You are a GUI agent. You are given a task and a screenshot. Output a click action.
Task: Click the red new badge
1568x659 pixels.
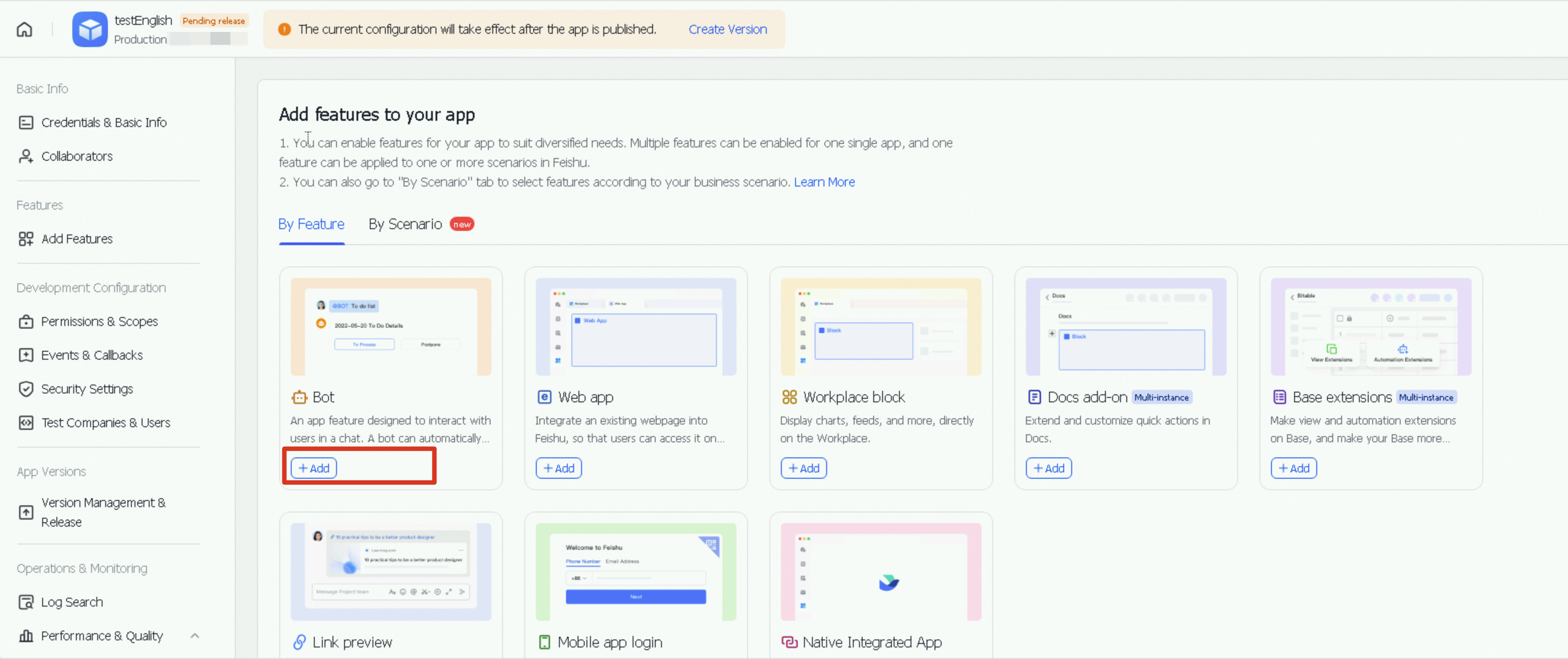tap(462, 224)
